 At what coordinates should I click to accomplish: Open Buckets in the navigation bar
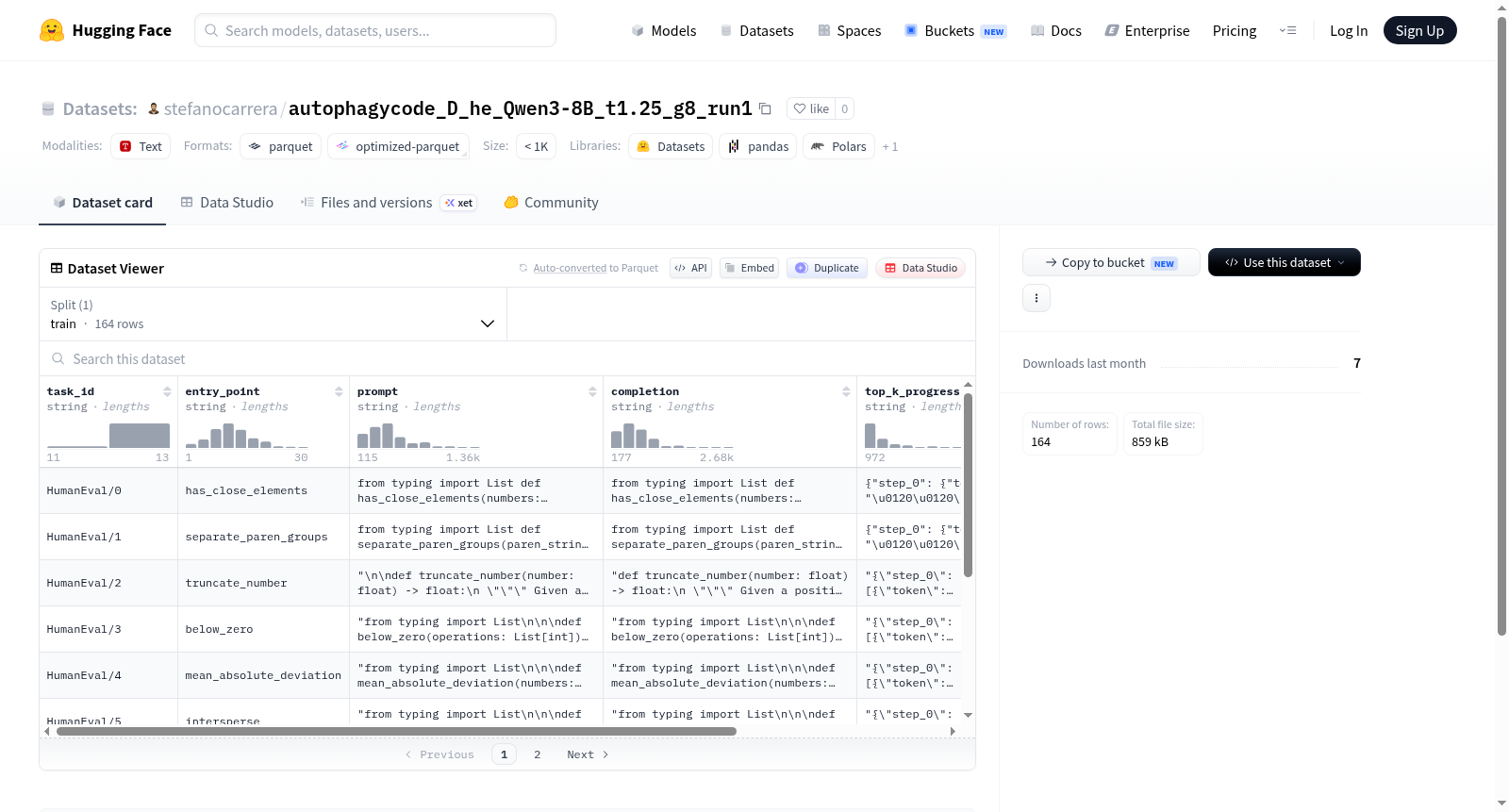pos(955,30)
